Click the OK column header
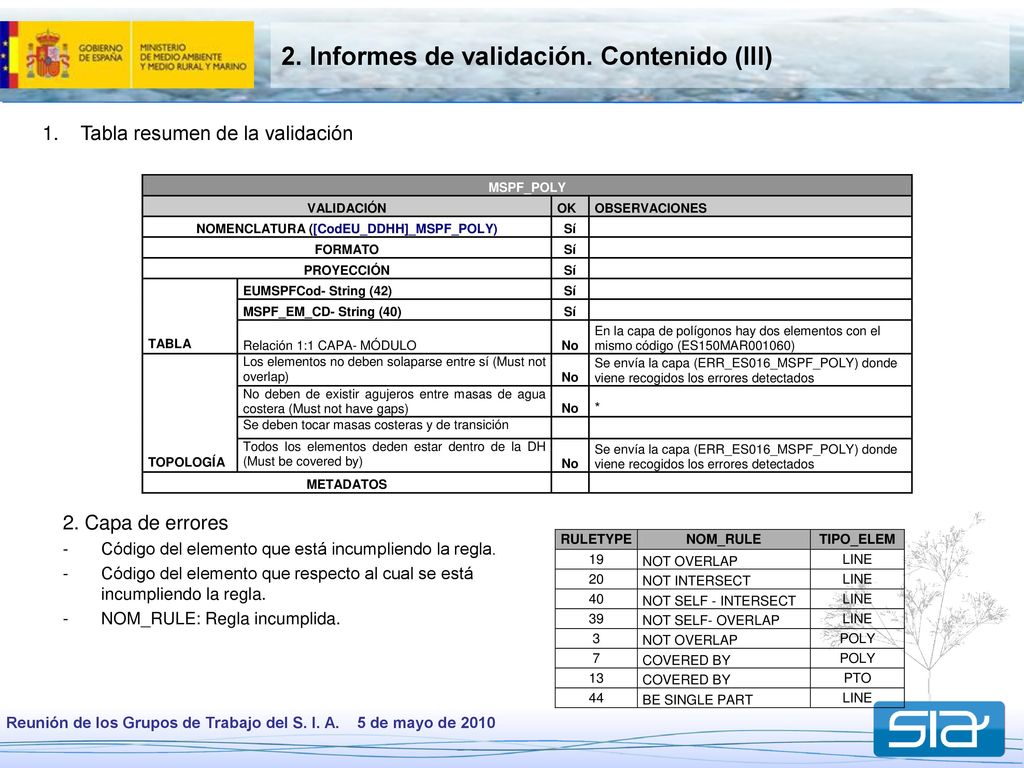The image size is (1024, 768). [569, 207]
